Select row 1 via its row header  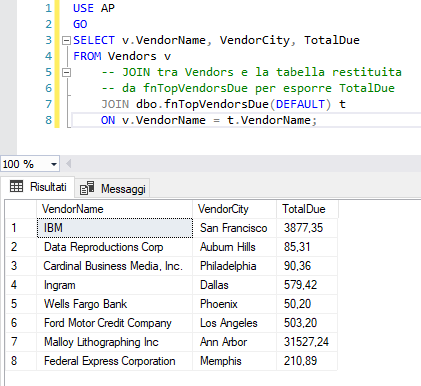click(21, 228)
